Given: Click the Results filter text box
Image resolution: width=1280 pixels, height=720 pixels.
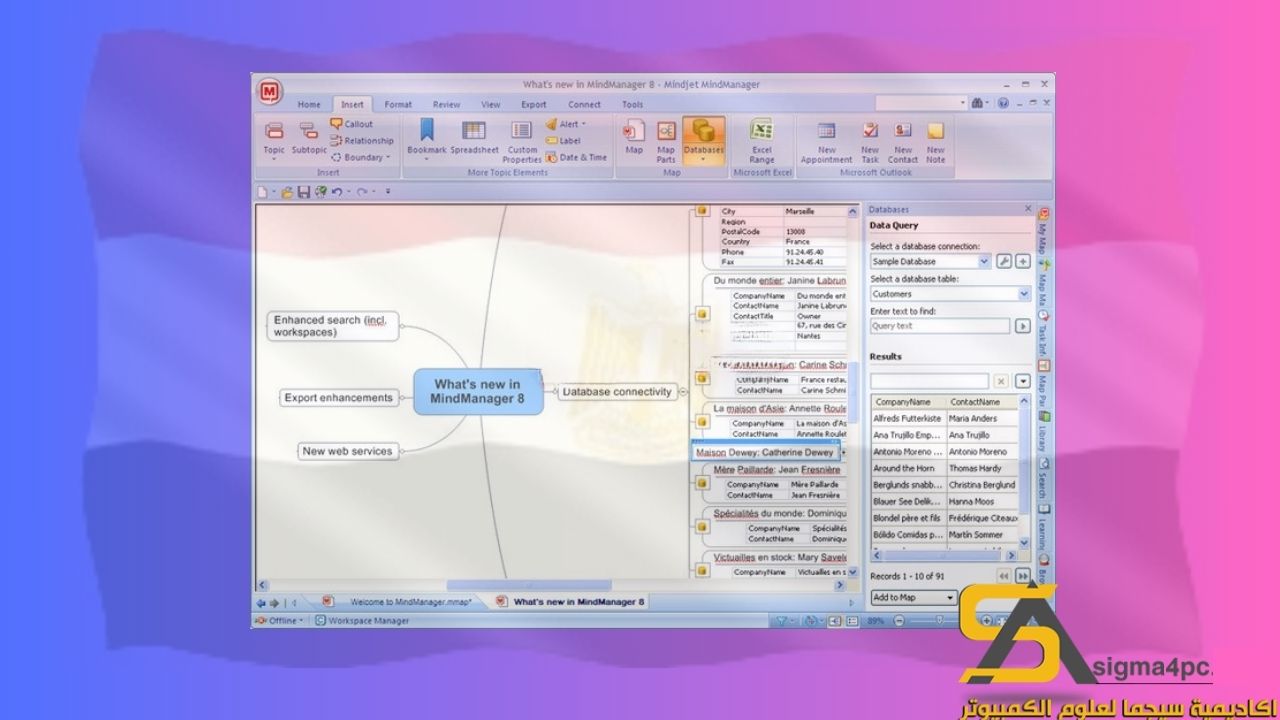Looking at the screenshot, I should pyautogui.click(x=929, y=381).
